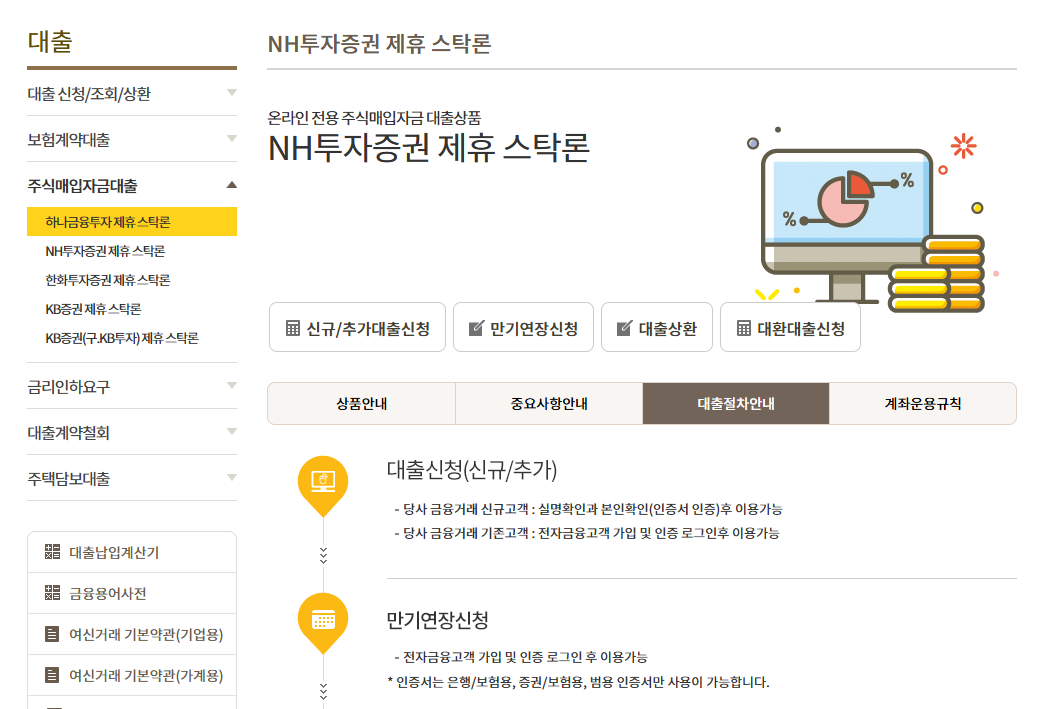The height and width of the screenshot is (709, 1042).
Task: Open 한화투자증권 제휴 스탁론 sidebar item
Action: pos(108,280)
